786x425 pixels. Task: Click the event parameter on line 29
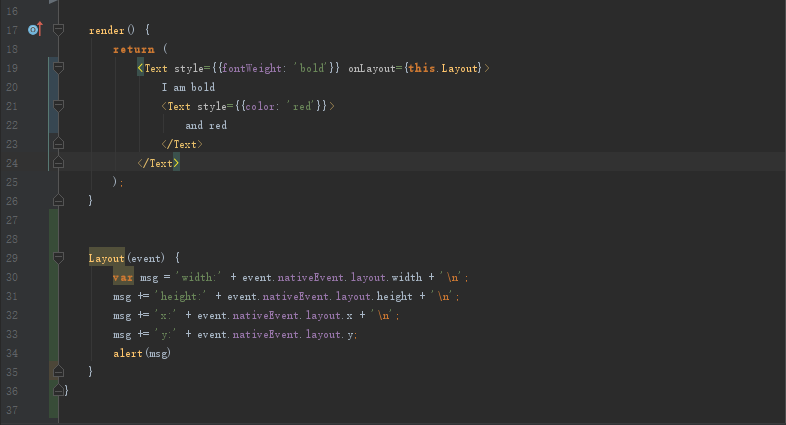point(146,258)
